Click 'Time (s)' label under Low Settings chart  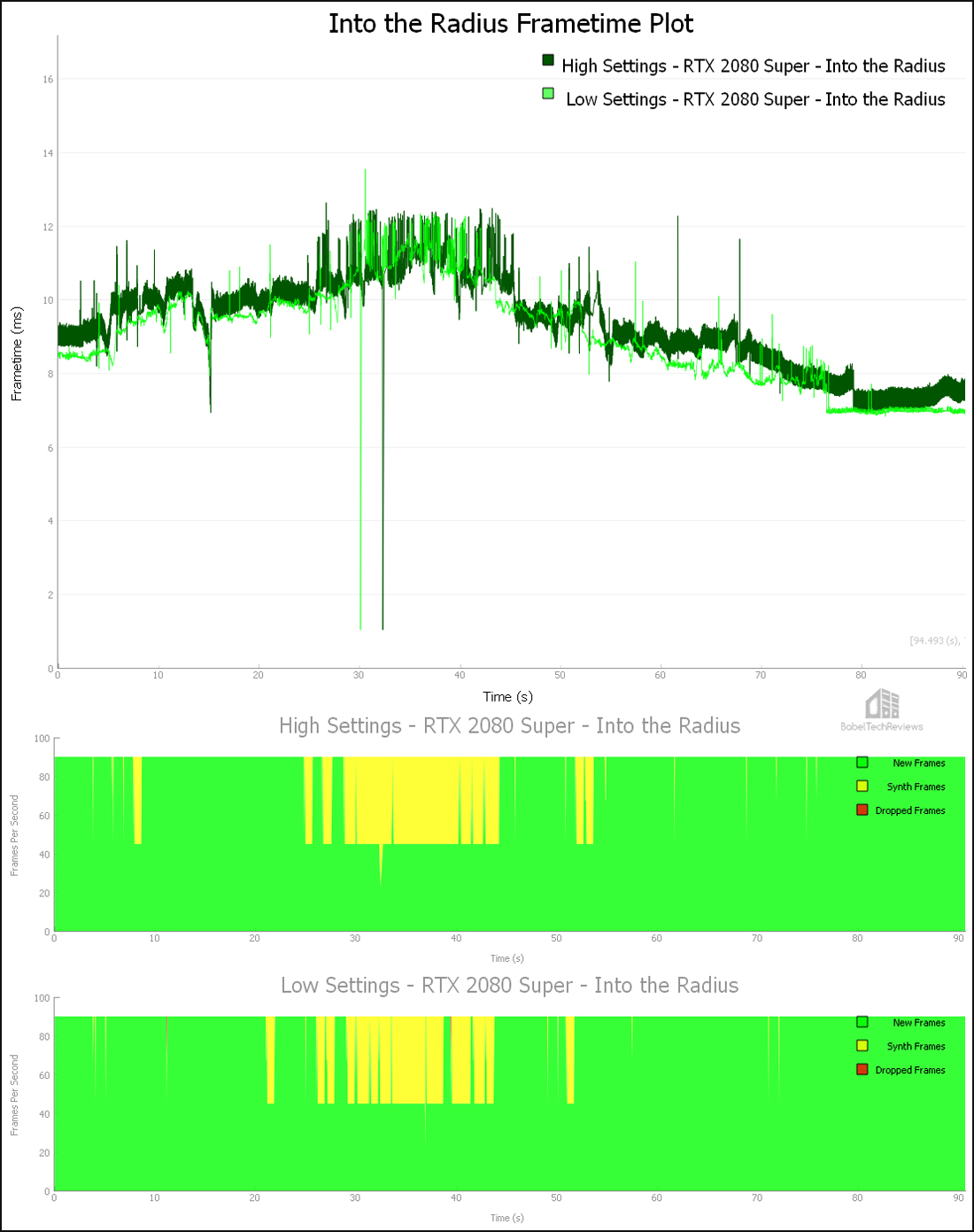(x=507, y=1218)
